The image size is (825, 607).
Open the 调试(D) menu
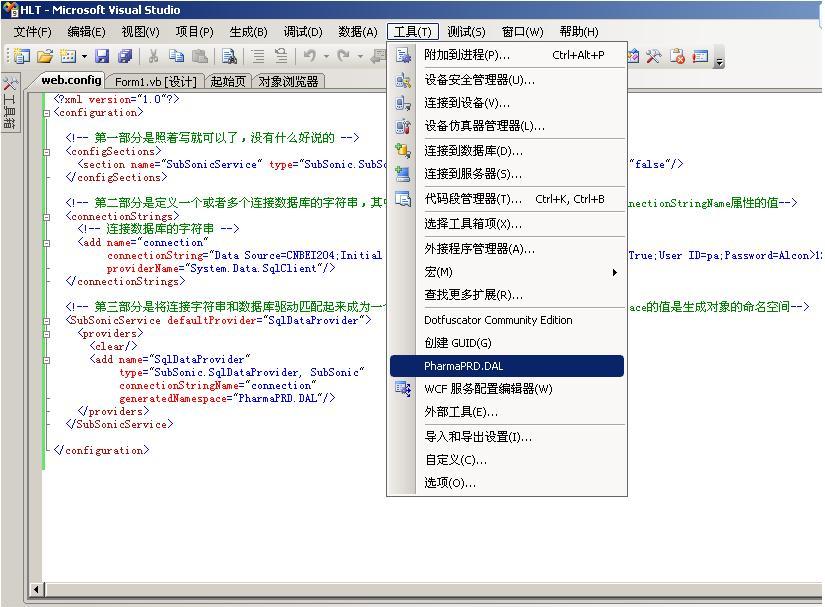303,32
